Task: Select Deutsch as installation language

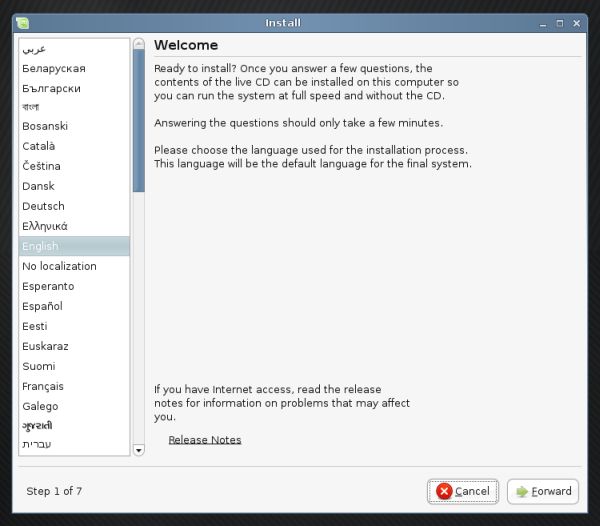Action: [74, 206]
